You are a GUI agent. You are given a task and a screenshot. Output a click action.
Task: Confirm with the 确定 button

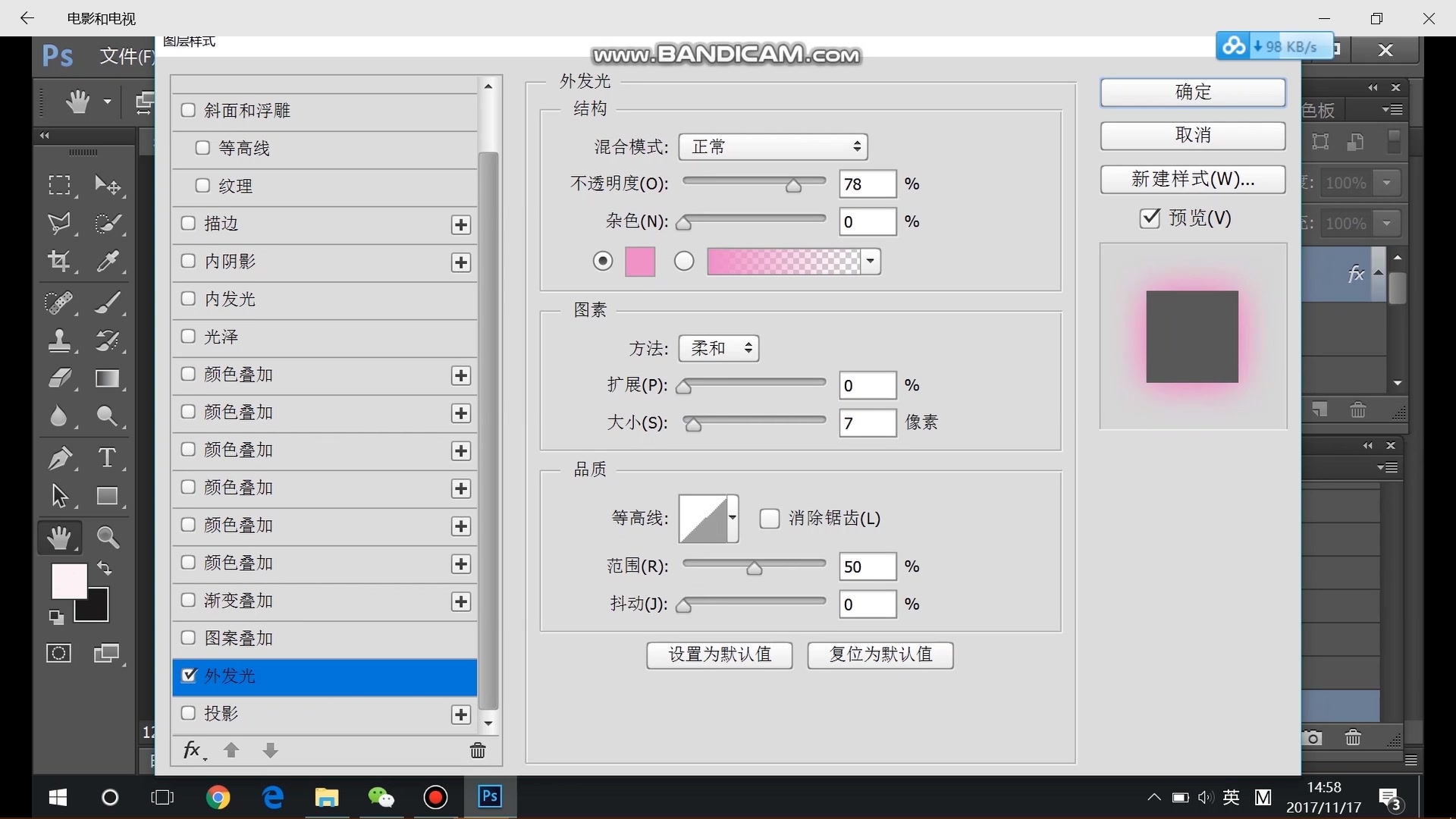coord(1193,93)
